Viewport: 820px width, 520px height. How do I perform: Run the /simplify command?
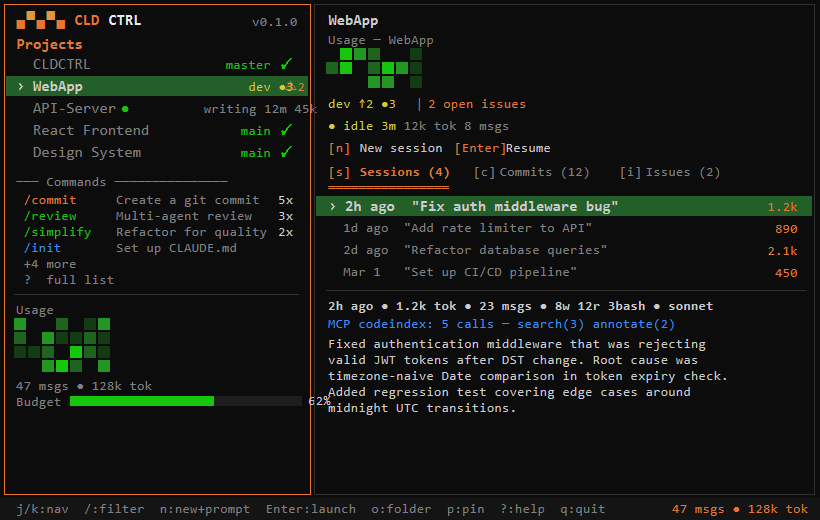58,232
